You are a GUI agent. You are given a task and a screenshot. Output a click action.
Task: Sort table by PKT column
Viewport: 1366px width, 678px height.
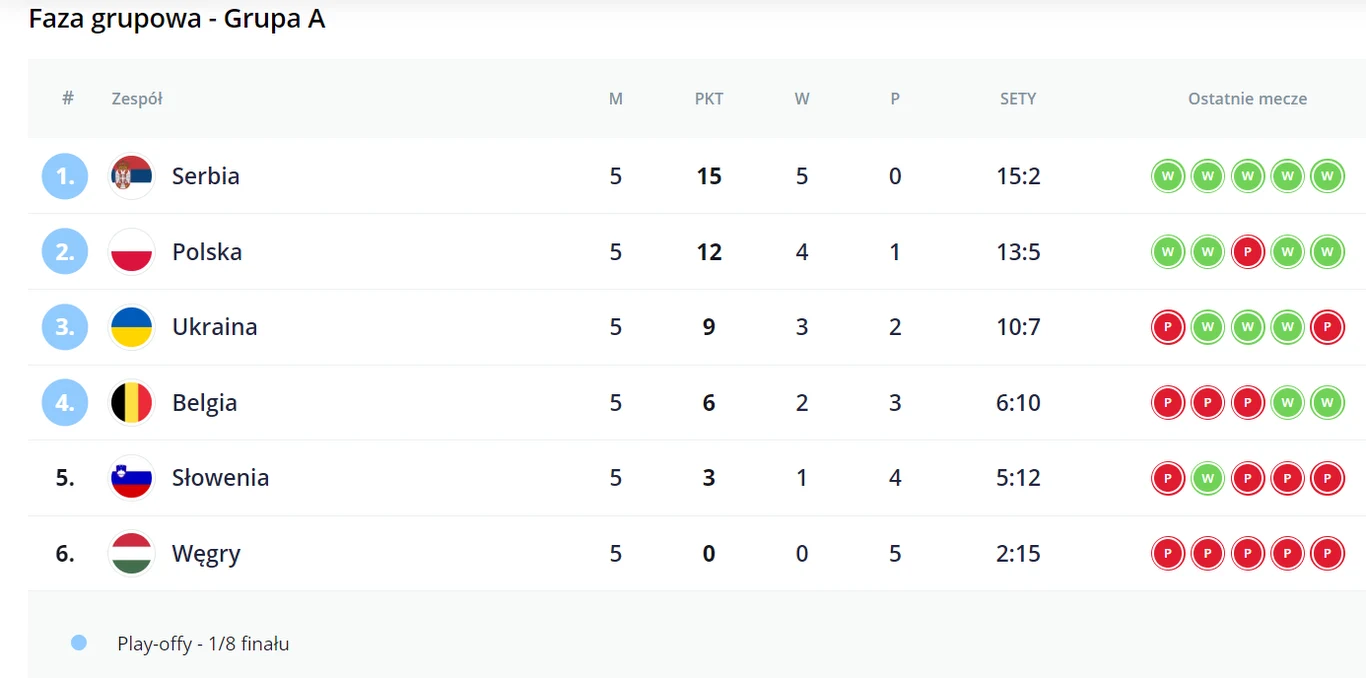[x=709, y=99]
